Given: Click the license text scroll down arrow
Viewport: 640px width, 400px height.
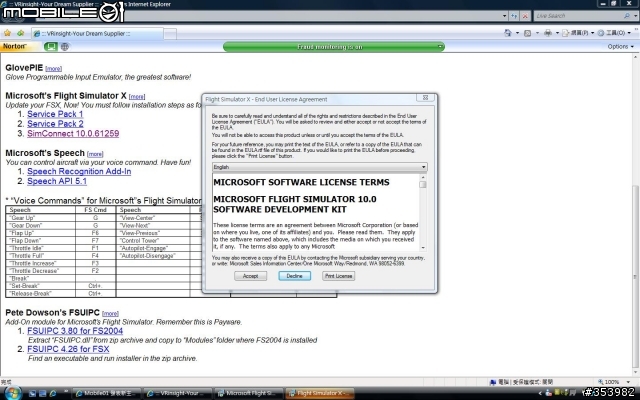Looking at the screenshot, I should tap(423, 248).
